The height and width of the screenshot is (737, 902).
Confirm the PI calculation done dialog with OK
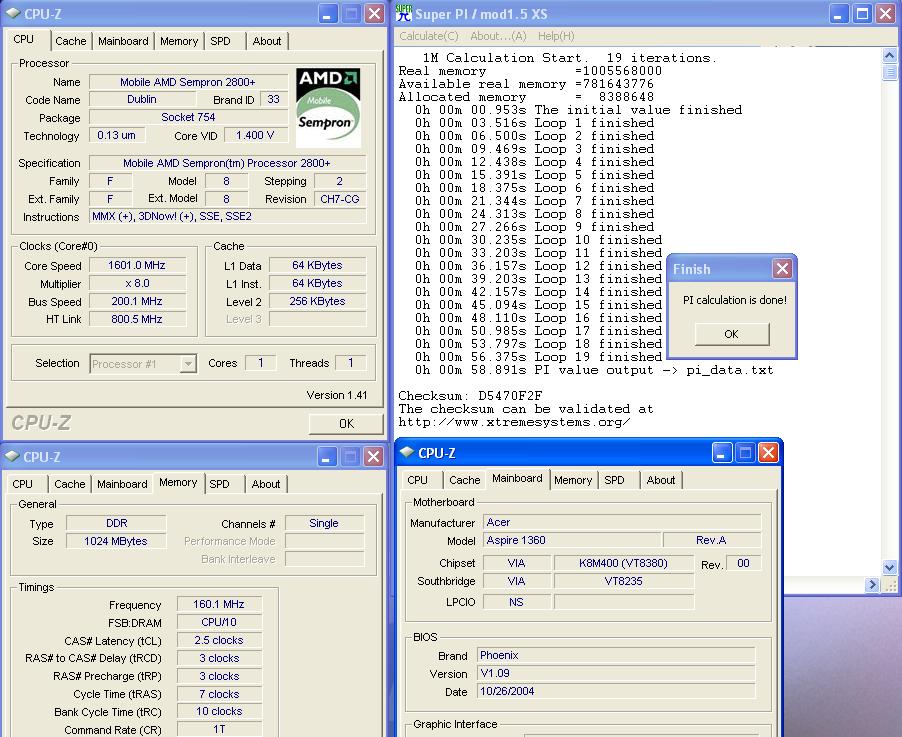pos(732,334)
